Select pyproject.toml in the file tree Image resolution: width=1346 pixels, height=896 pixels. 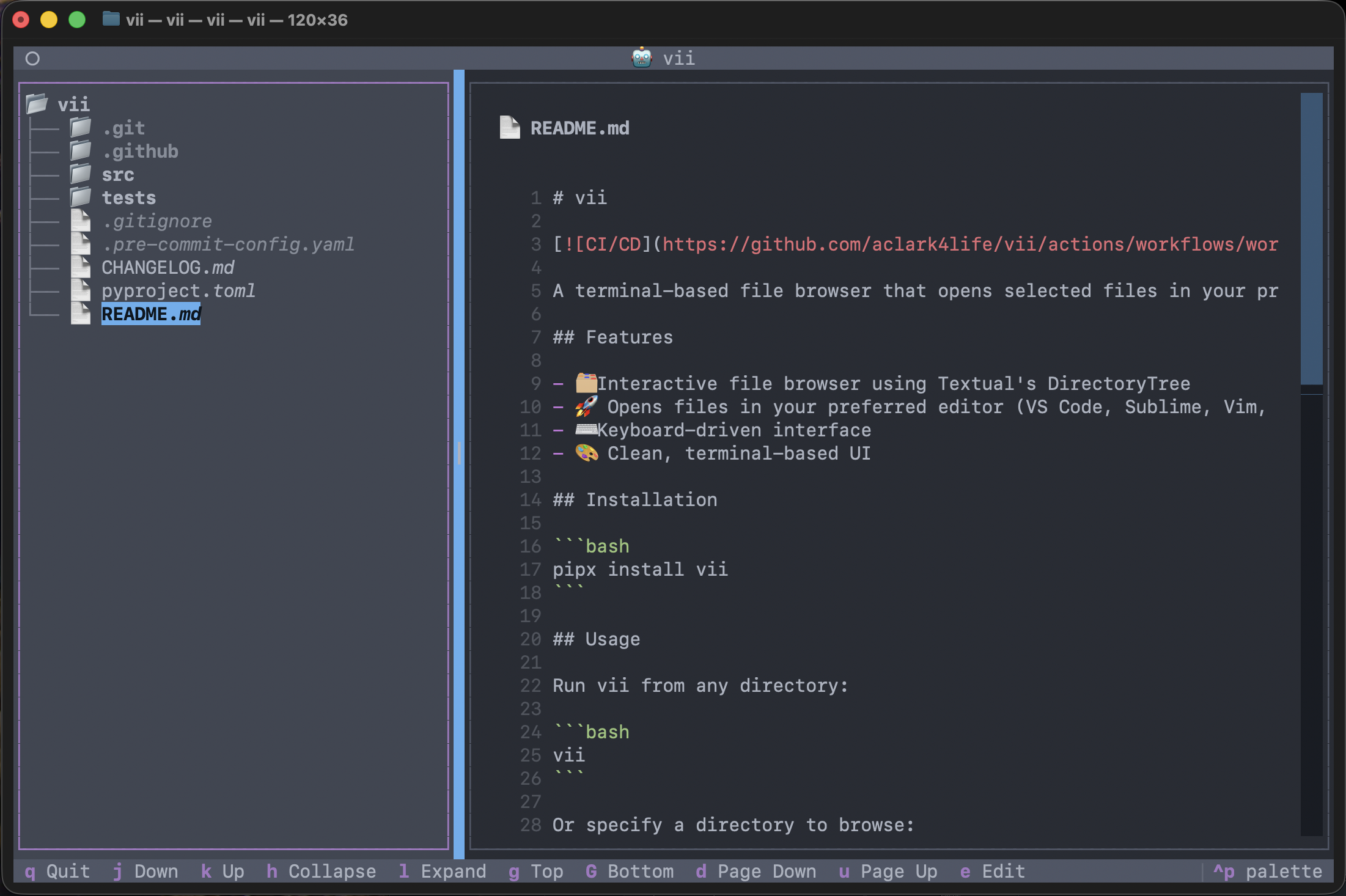178,290
